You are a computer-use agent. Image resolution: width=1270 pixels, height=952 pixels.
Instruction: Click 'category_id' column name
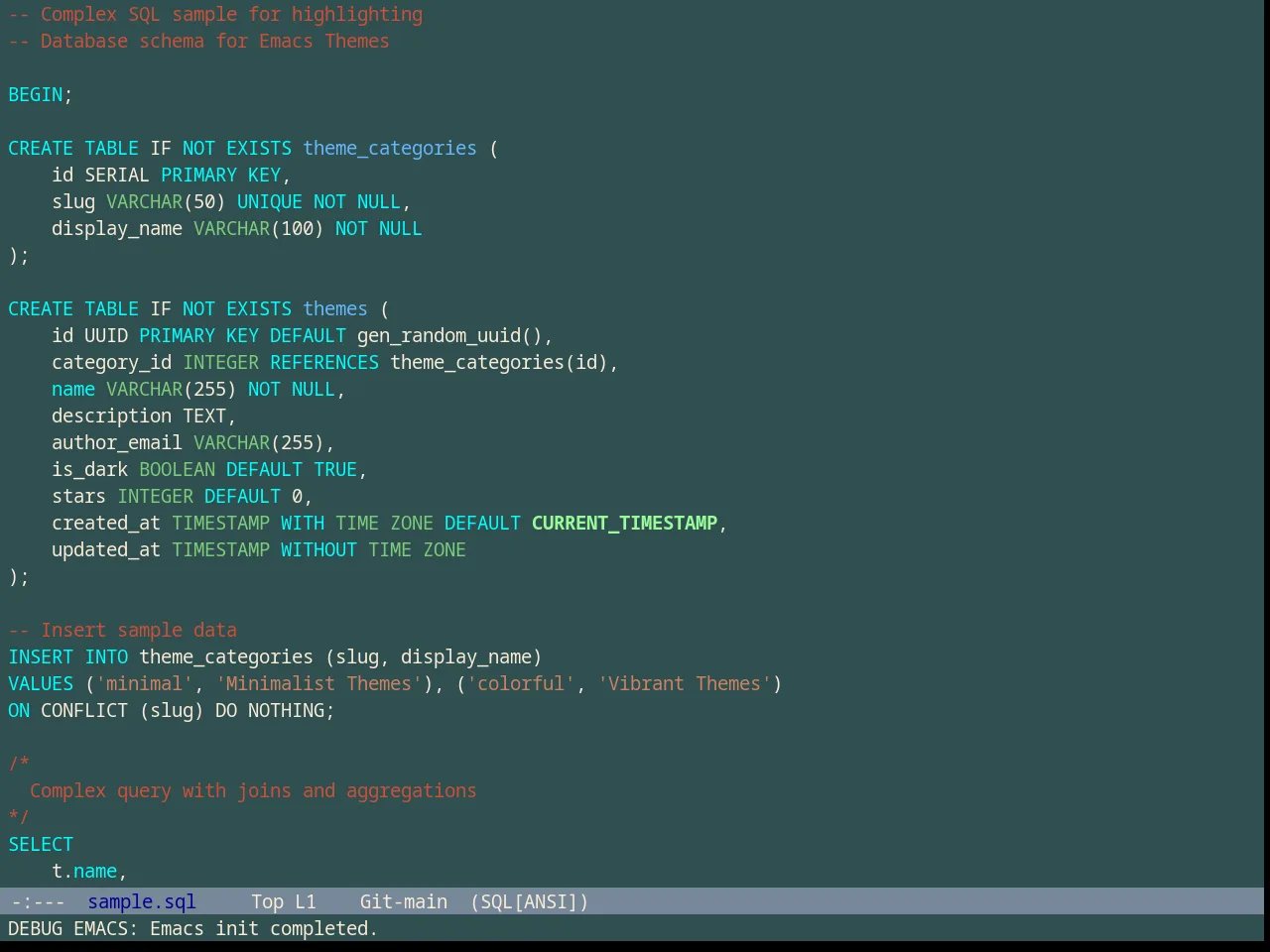click(112, 362)
